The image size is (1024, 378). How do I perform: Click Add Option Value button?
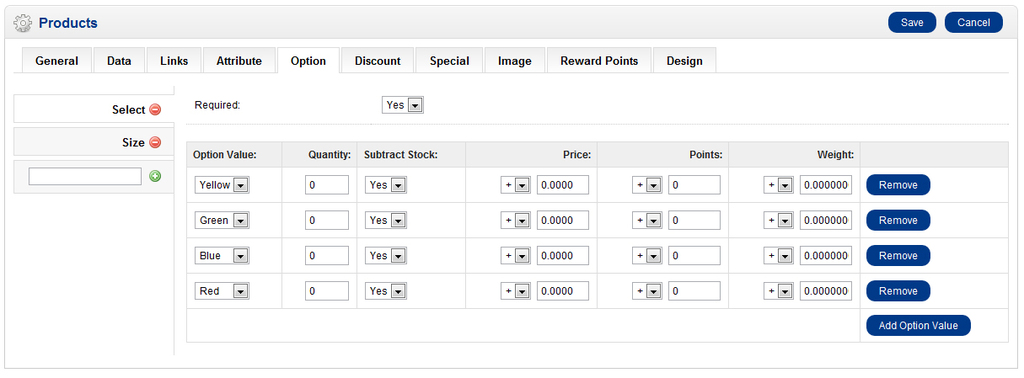click(918, 325)
